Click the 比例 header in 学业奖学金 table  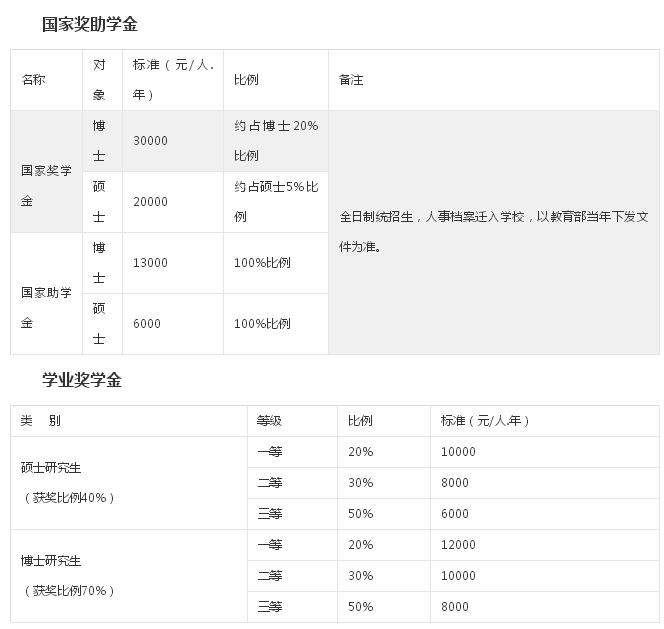click(360, 421)
